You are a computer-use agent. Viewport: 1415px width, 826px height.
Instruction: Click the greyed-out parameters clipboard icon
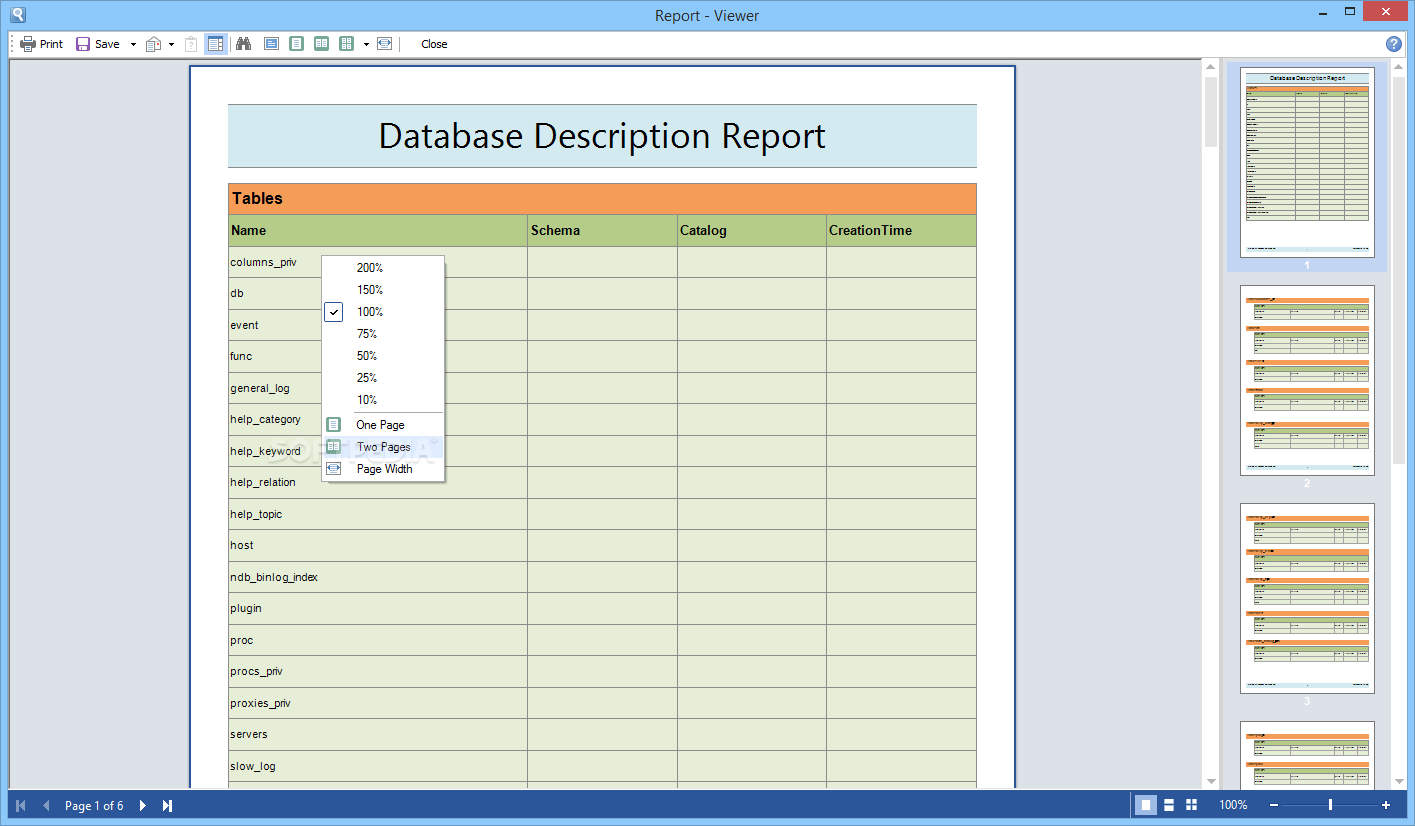(191, 44)
